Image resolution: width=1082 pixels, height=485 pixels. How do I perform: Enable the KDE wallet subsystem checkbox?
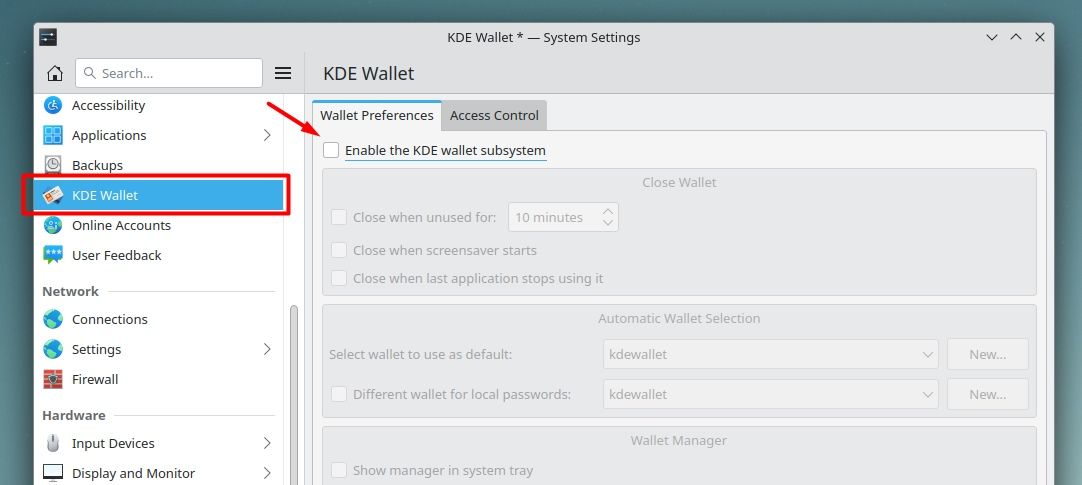point(331,151)
